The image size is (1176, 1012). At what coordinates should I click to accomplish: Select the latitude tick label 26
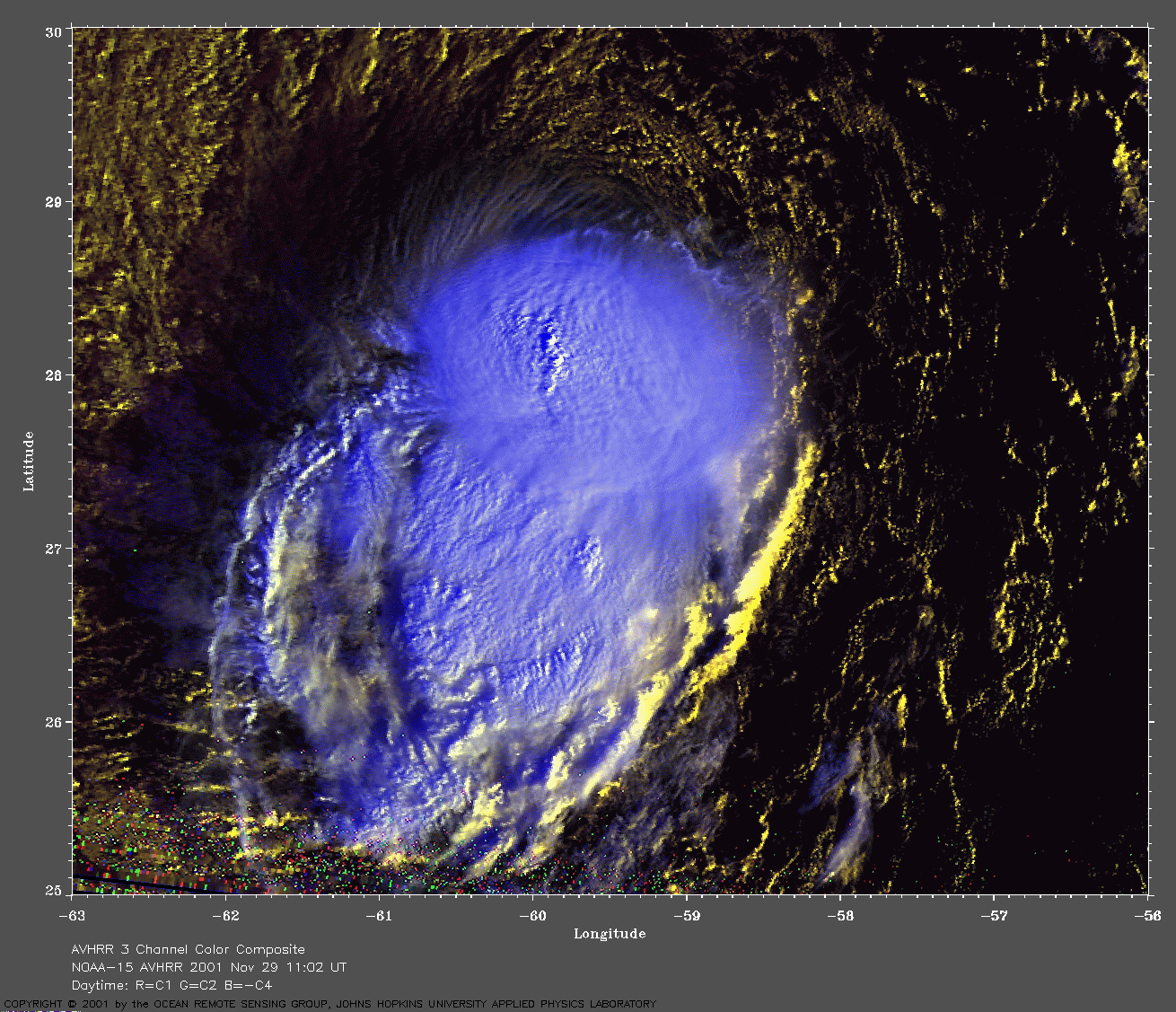[53, 722]
